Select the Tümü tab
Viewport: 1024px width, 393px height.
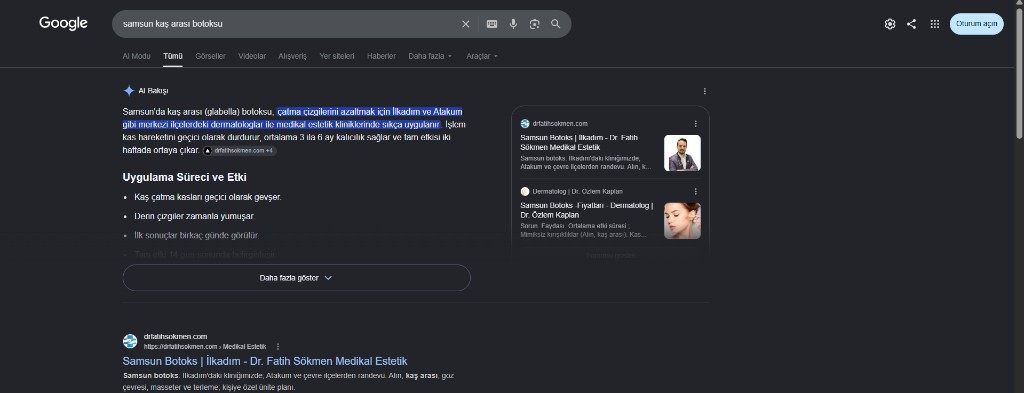click(x=173, y=56)
